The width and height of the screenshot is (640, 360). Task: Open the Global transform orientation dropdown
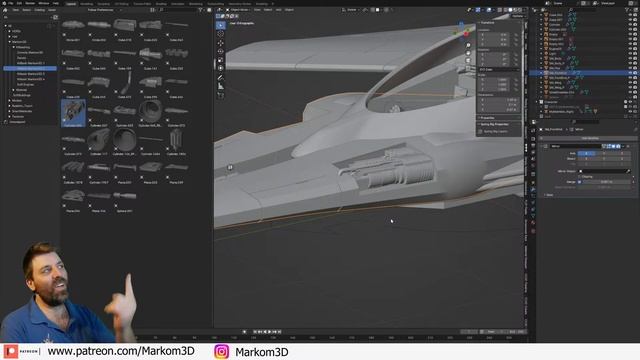coord(351,10)
